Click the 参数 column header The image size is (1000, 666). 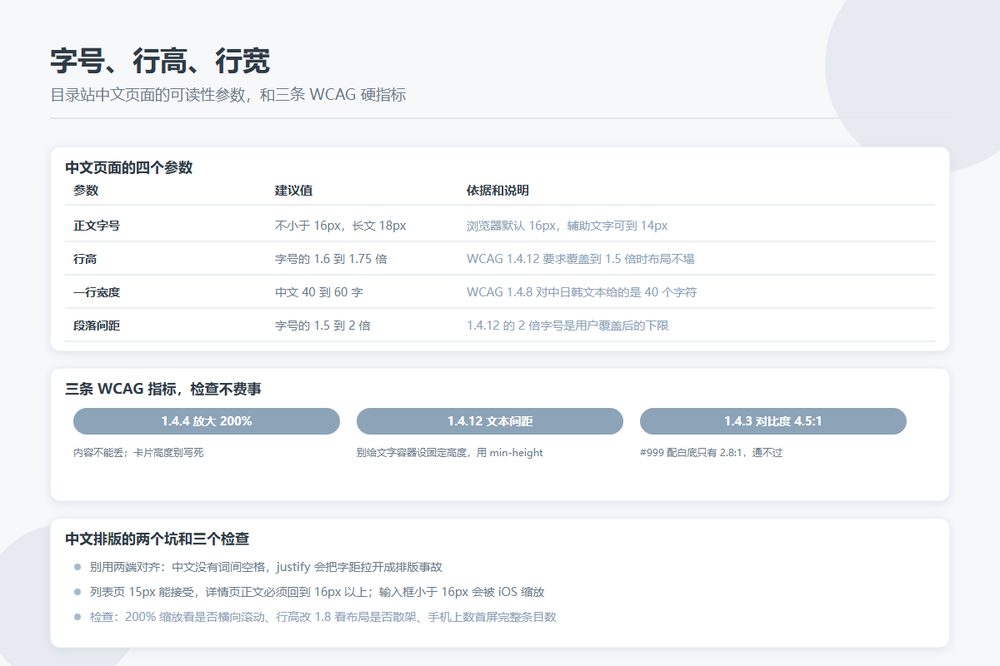pos(86,190)
